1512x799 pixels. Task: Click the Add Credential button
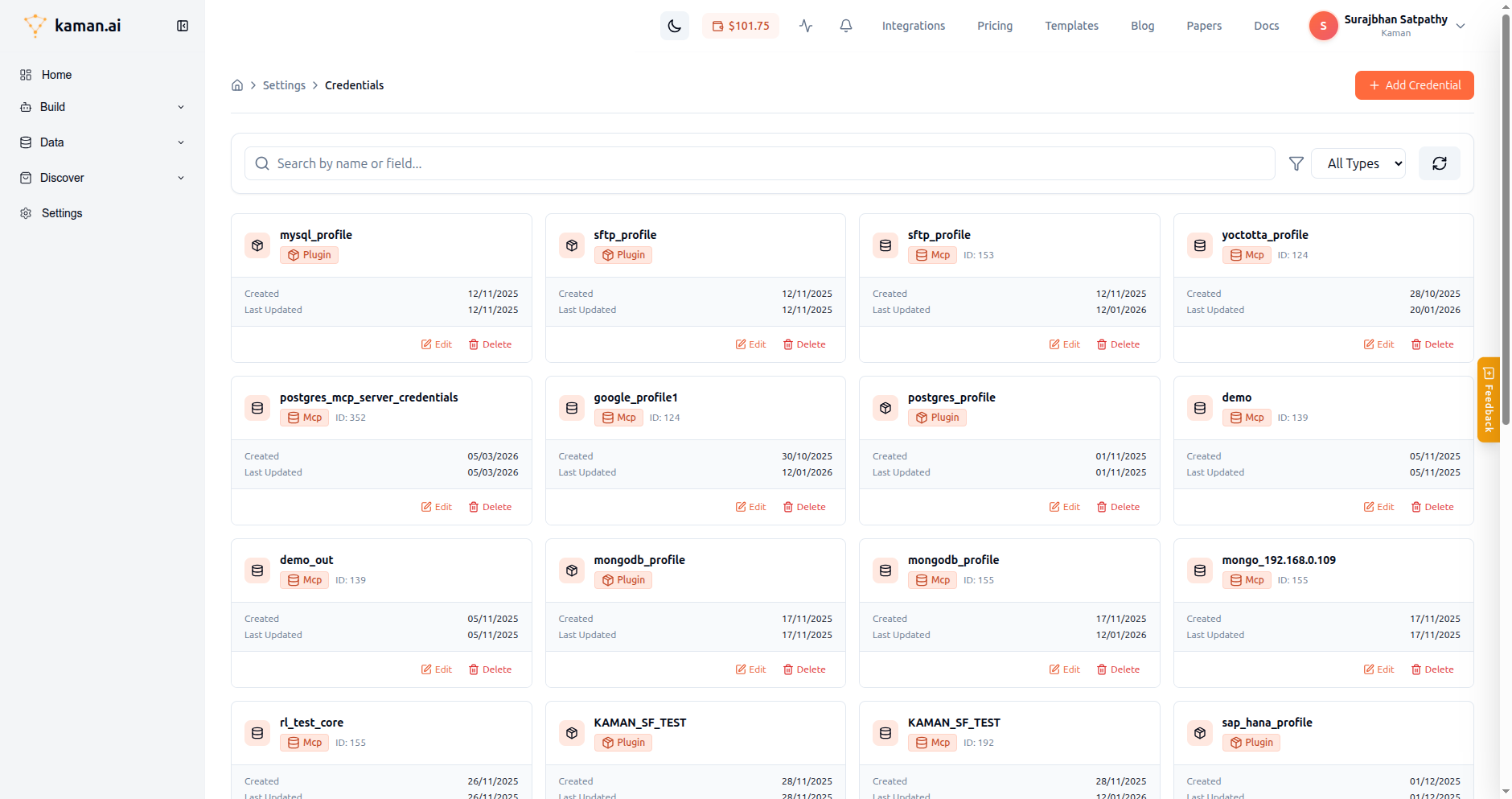coord(1414,85)
